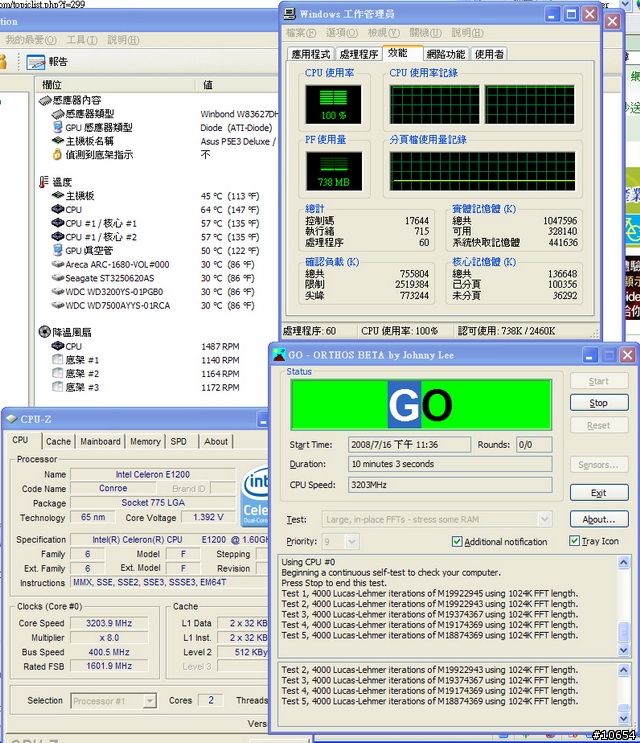640x743 pixels.
Task: Click the motherboard name icon in Everest
Action: click(x=58, y=141)
